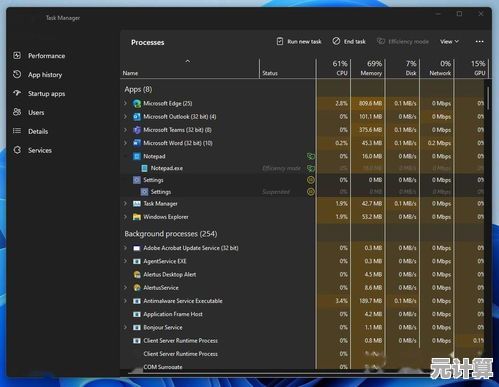Select the AgentService EXE row
499x387 pixels.
pos(302,261)
